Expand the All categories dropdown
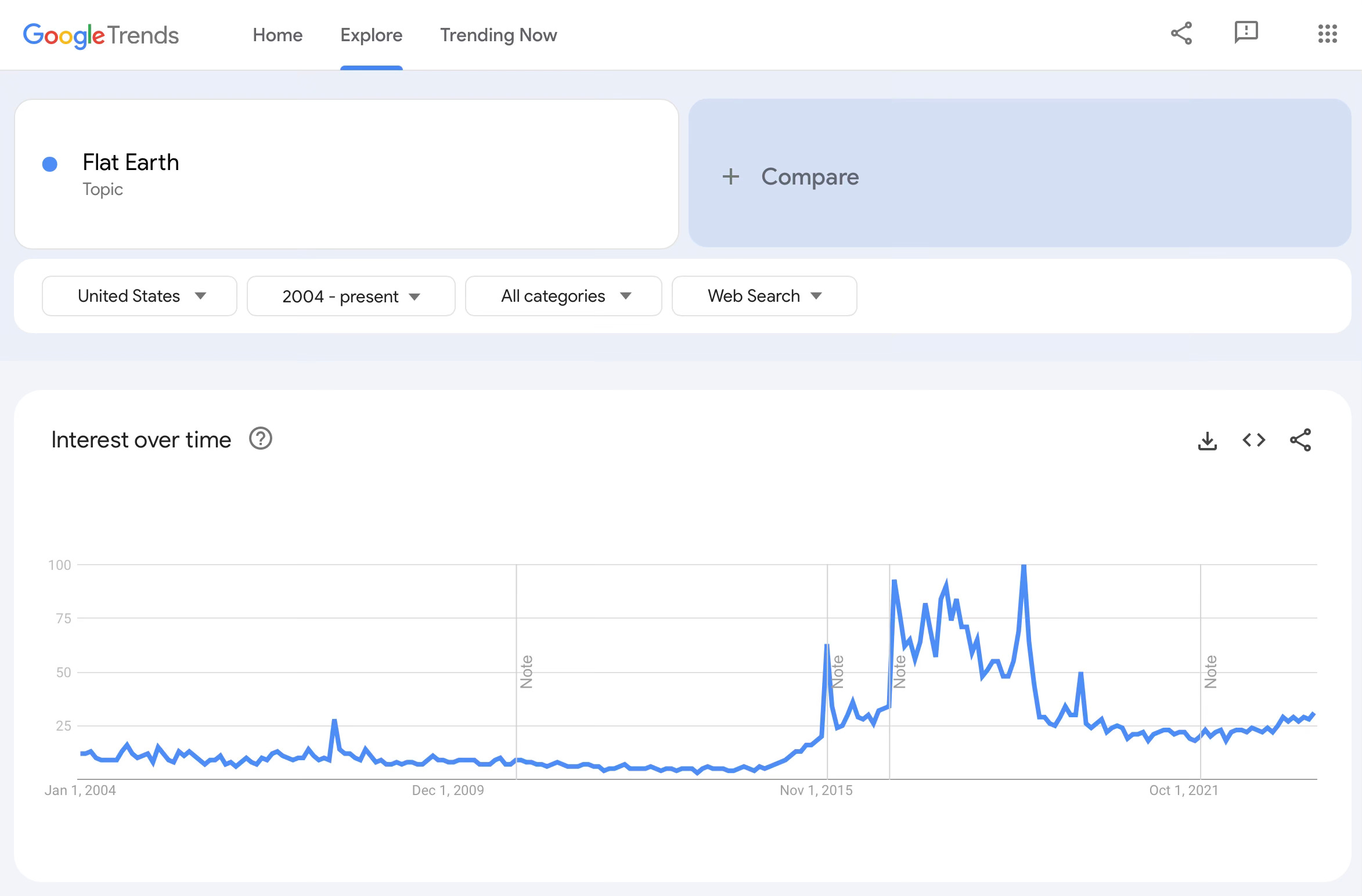Viewport: 1362px width, 896px height. (563, 296)
